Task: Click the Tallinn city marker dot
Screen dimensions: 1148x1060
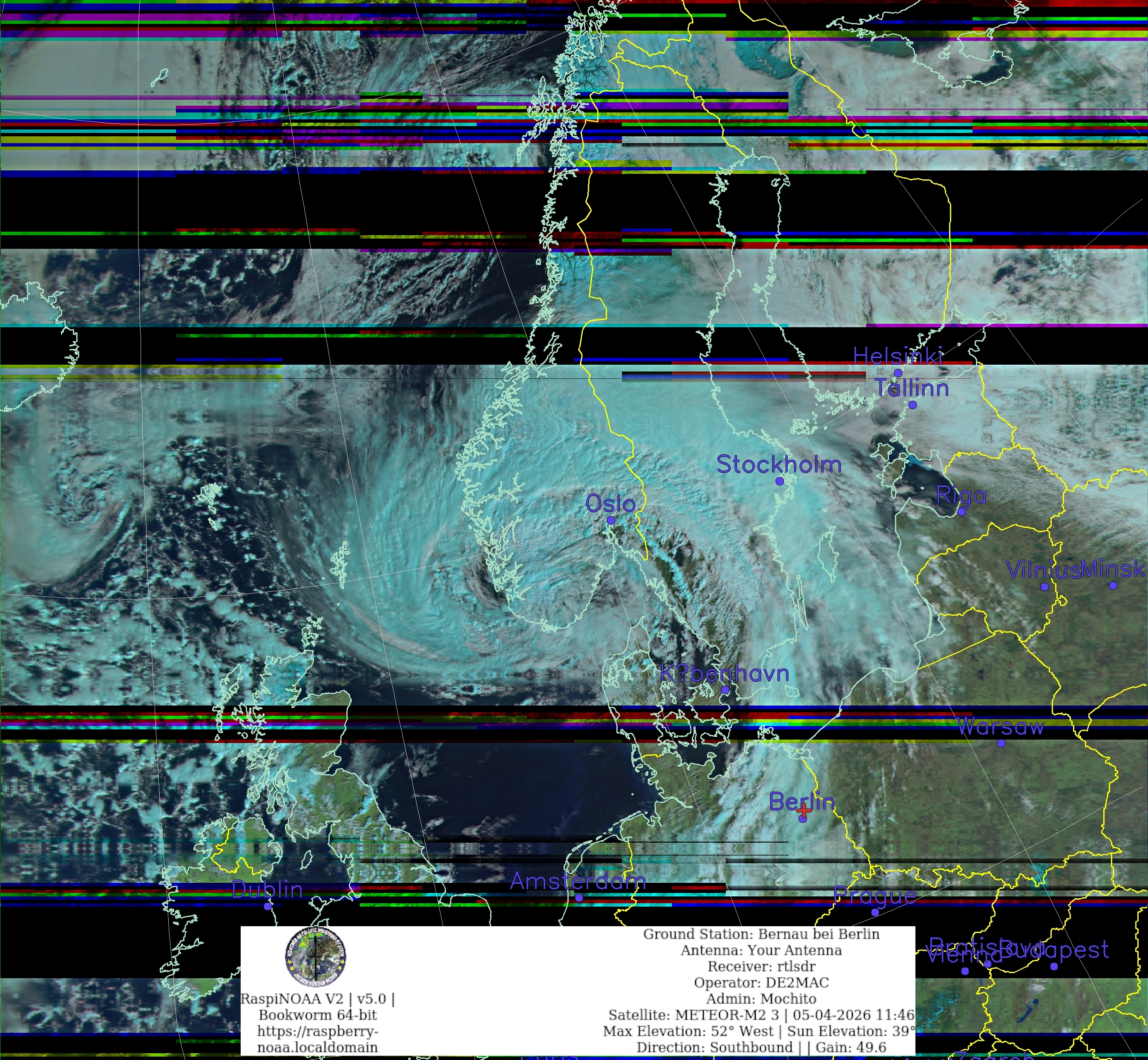Action: click(912, 405)
